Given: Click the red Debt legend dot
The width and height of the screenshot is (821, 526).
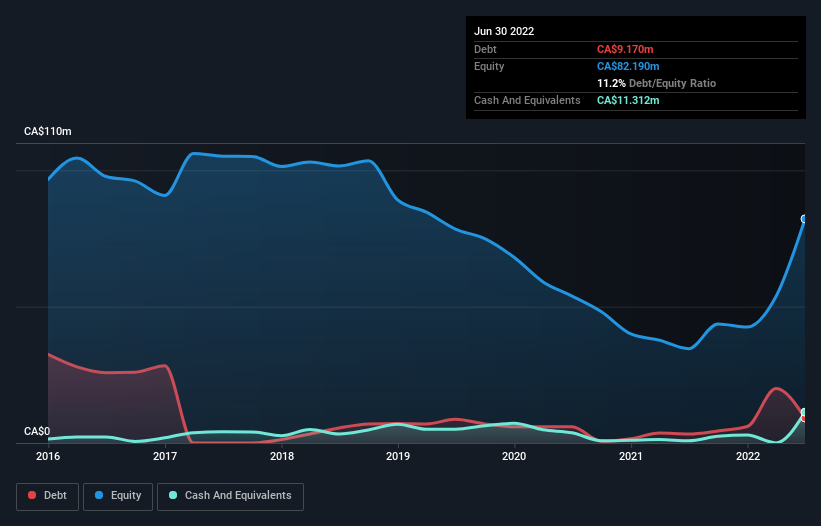Looking at the screenshot, I should click(x=32, y=495).
